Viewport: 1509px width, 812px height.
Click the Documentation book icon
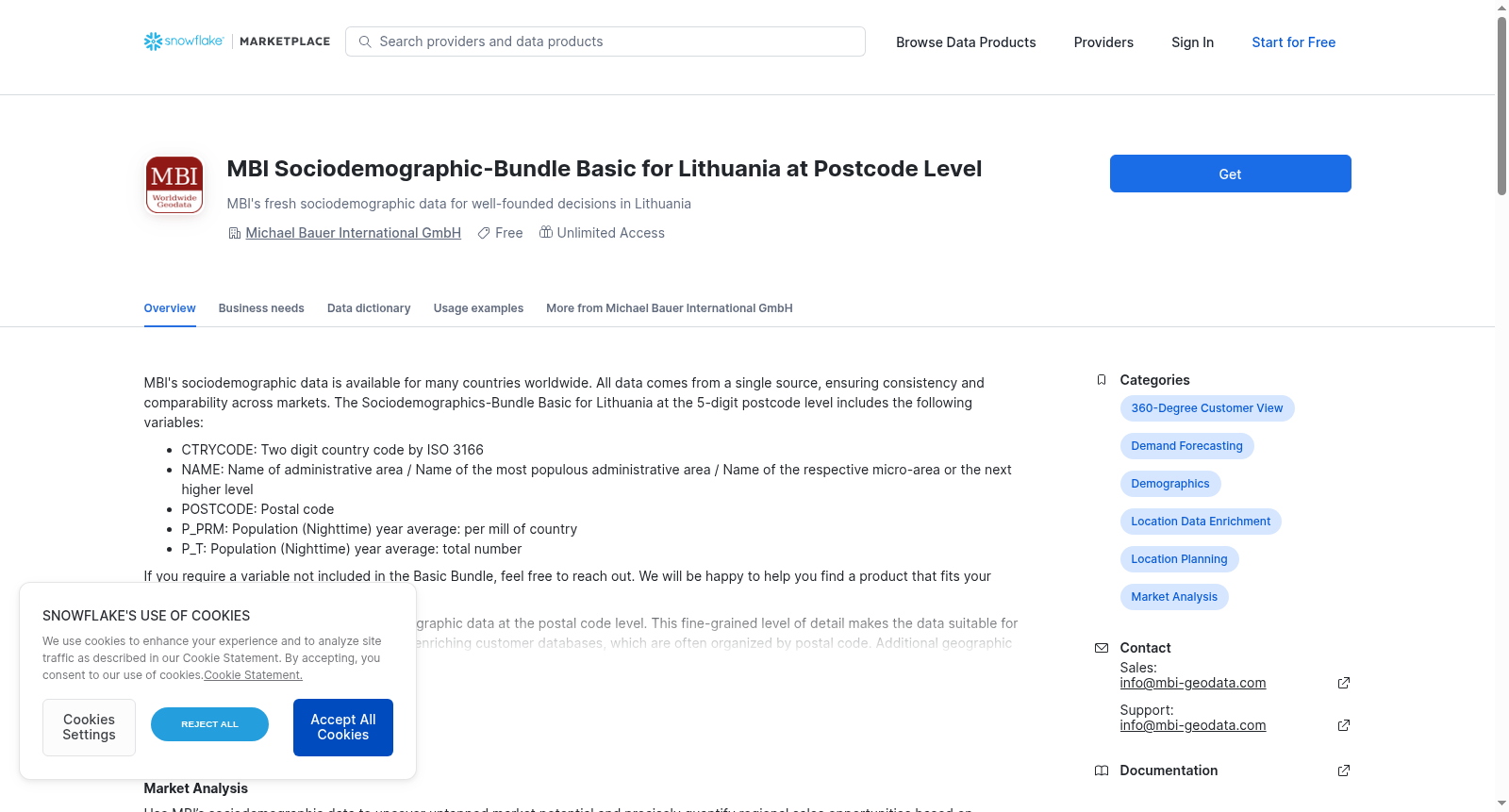point(1102,771)
